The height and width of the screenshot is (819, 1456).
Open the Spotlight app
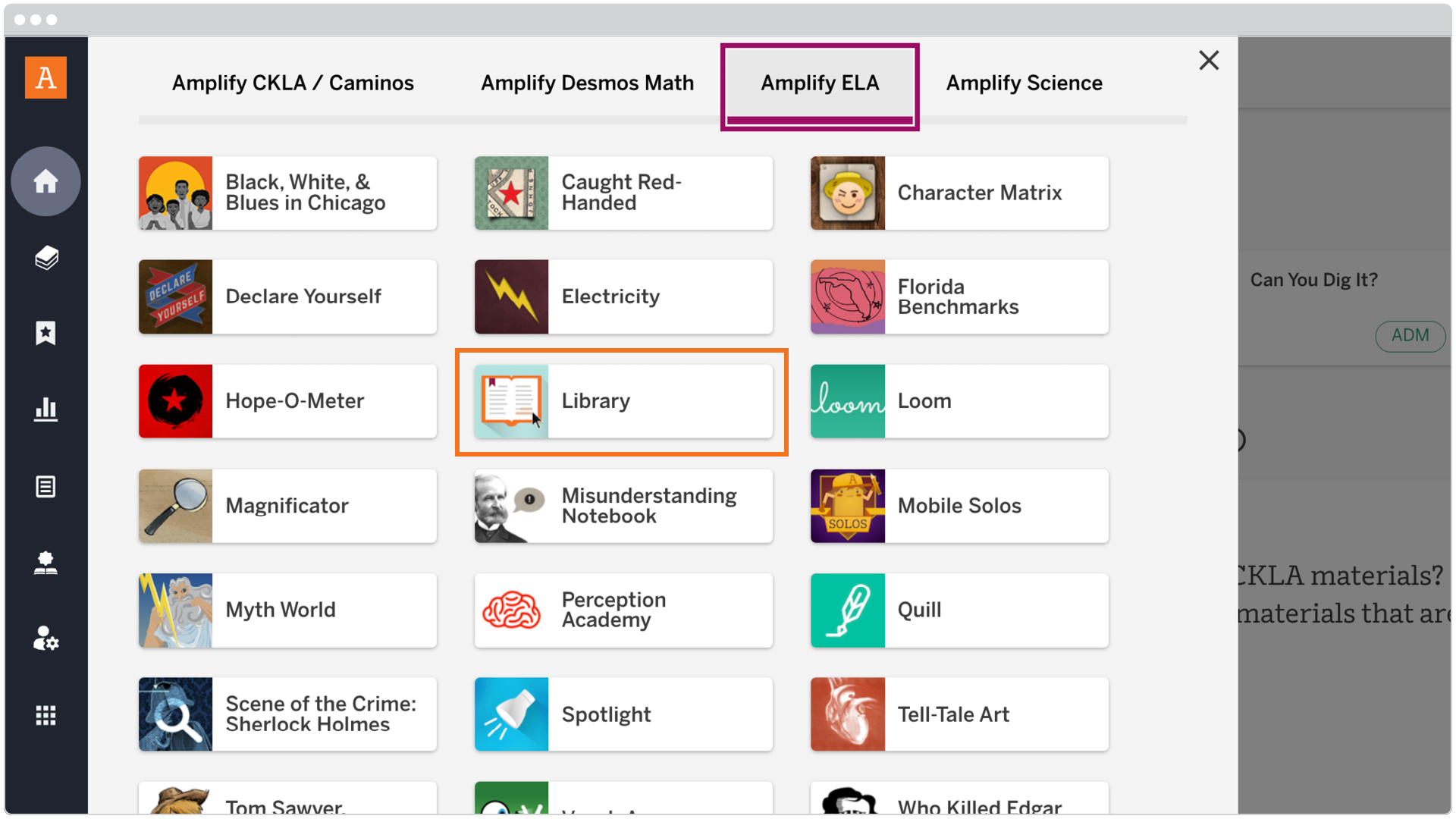[x=622, y=714]
